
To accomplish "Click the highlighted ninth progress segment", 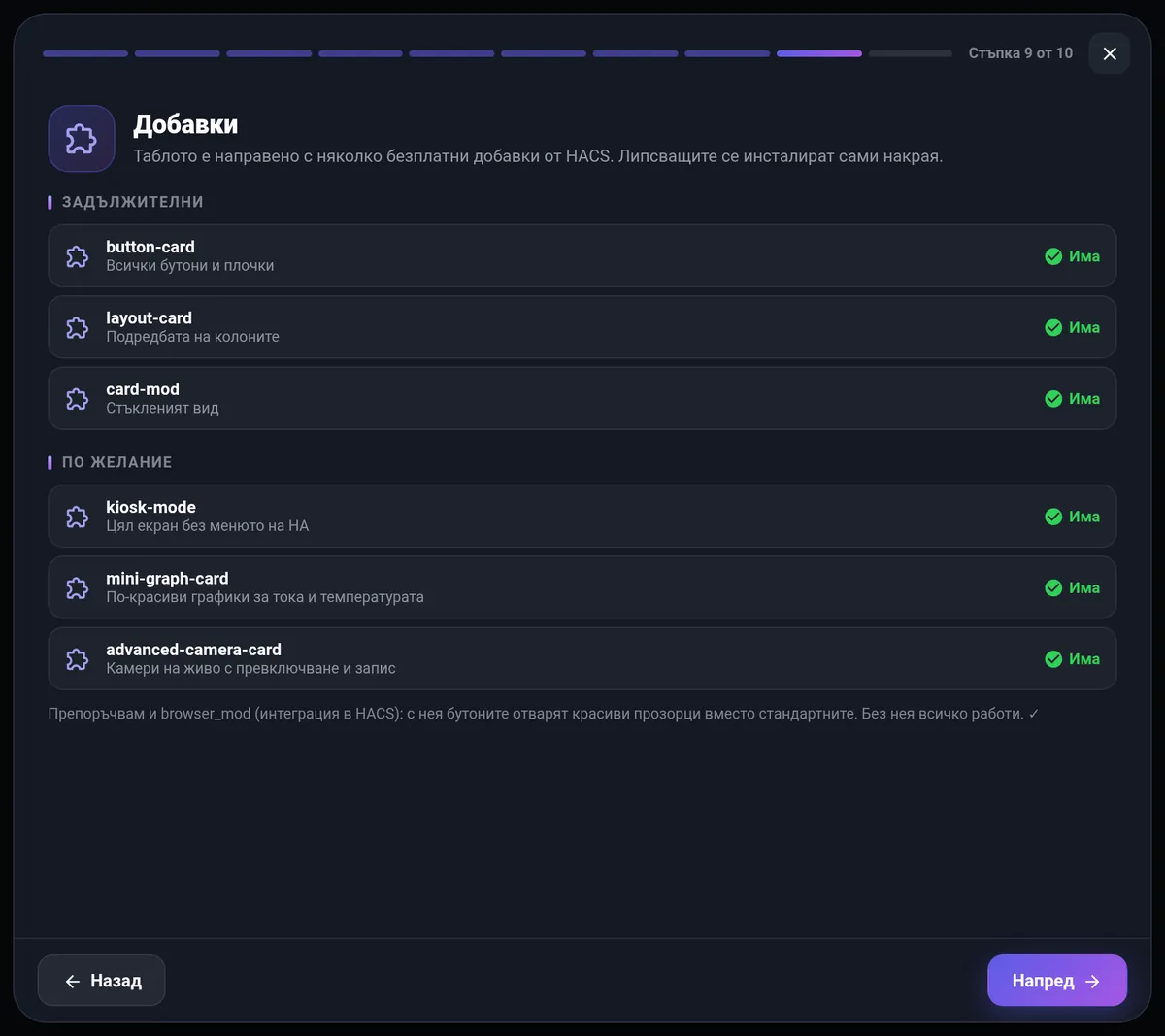I will (x=819, y=53).
